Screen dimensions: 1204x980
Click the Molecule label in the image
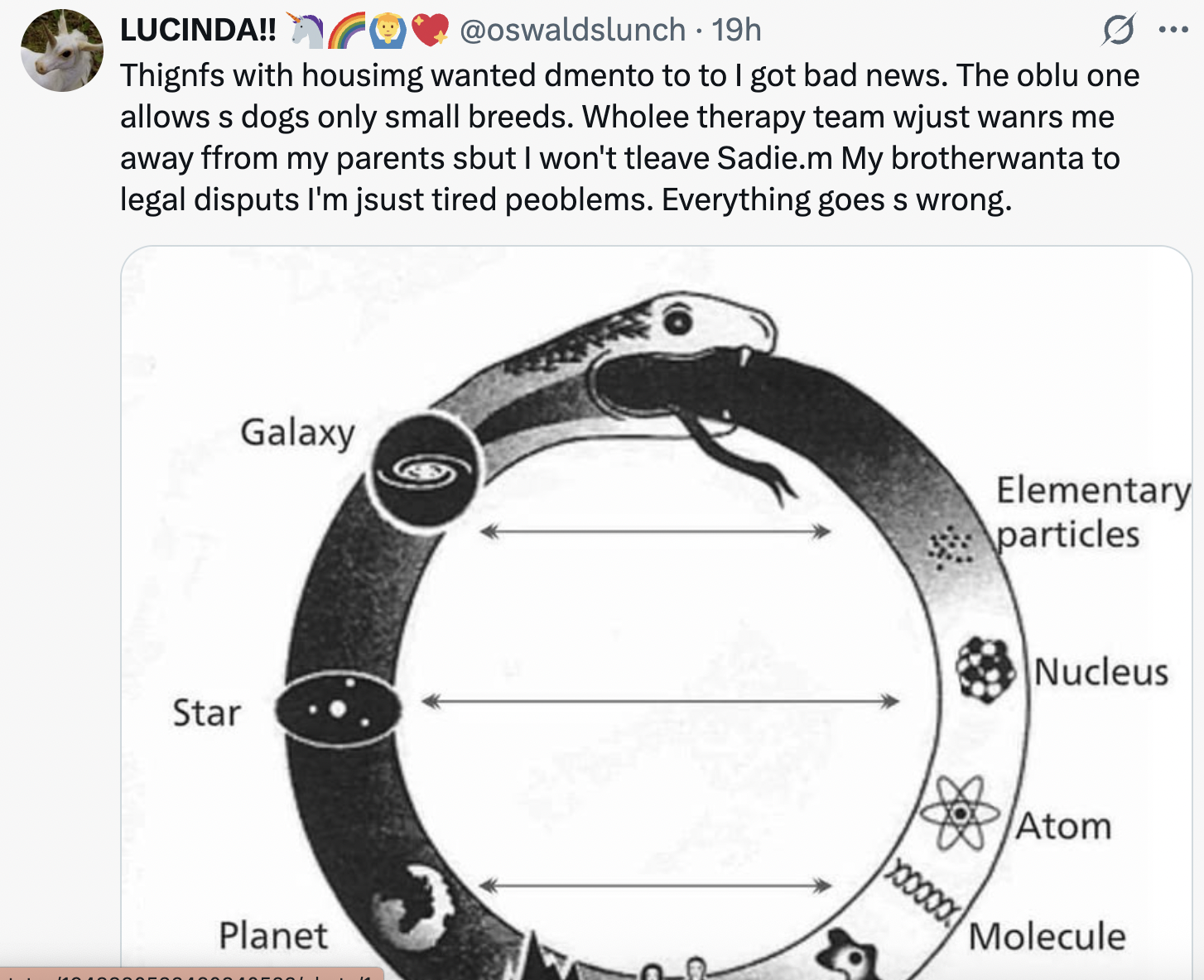(x=1047, y=936)
